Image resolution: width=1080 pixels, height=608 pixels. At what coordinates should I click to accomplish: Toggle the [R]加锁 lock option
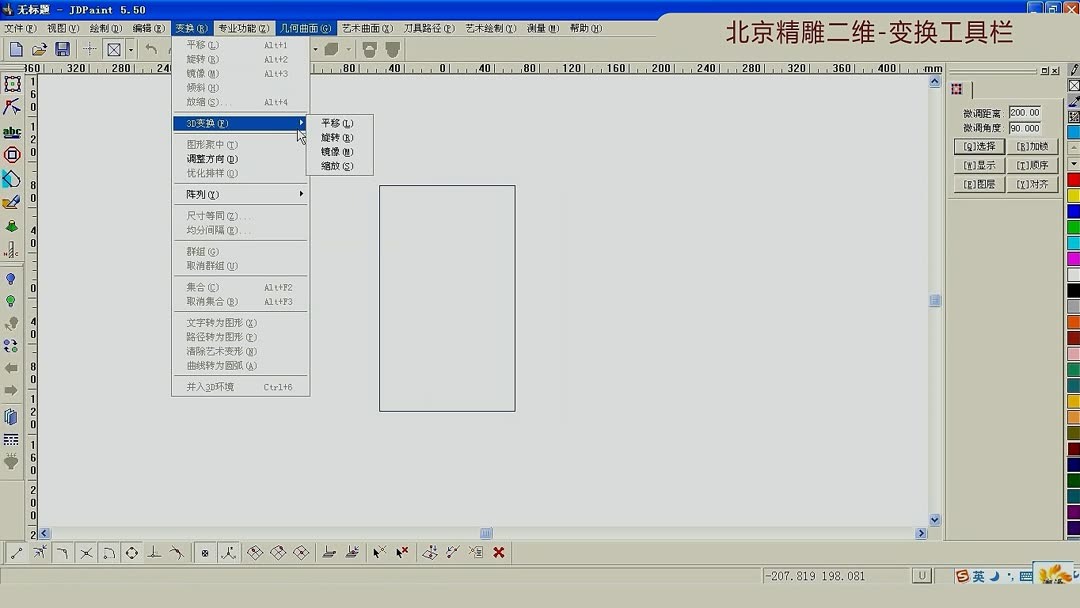(1031, 145)
